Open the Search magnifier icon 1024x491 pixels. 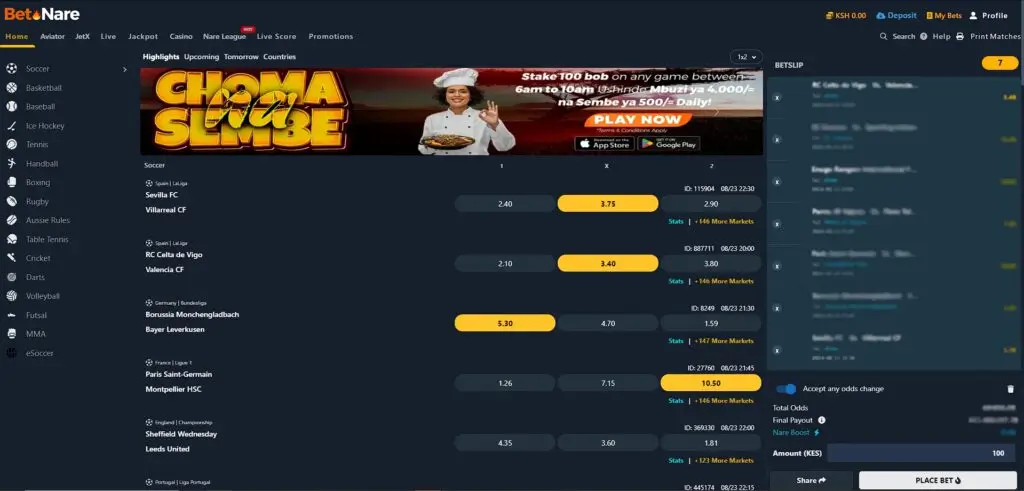pos(884,37)
